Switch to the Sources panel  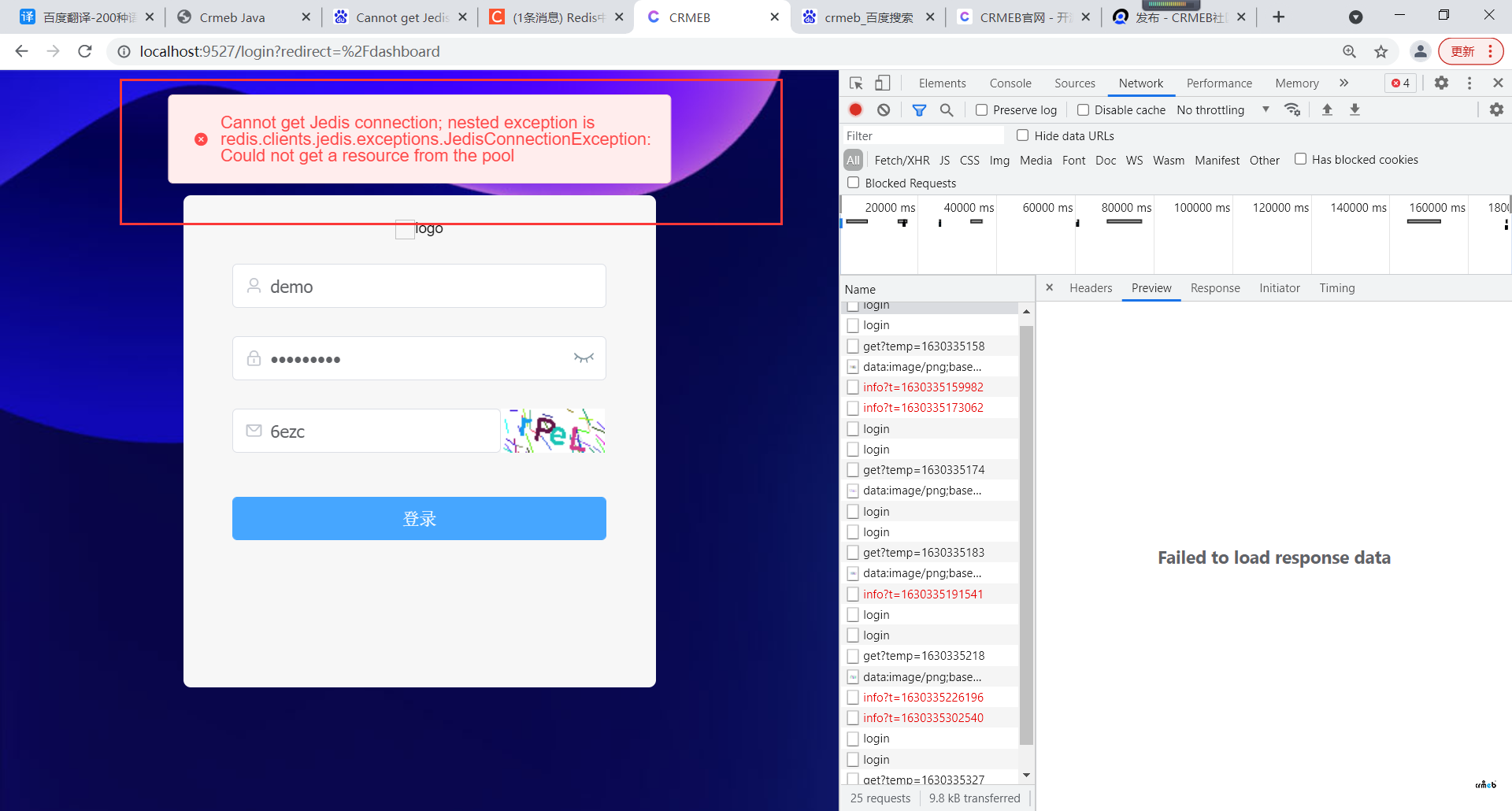click(x=1074, y=83)
